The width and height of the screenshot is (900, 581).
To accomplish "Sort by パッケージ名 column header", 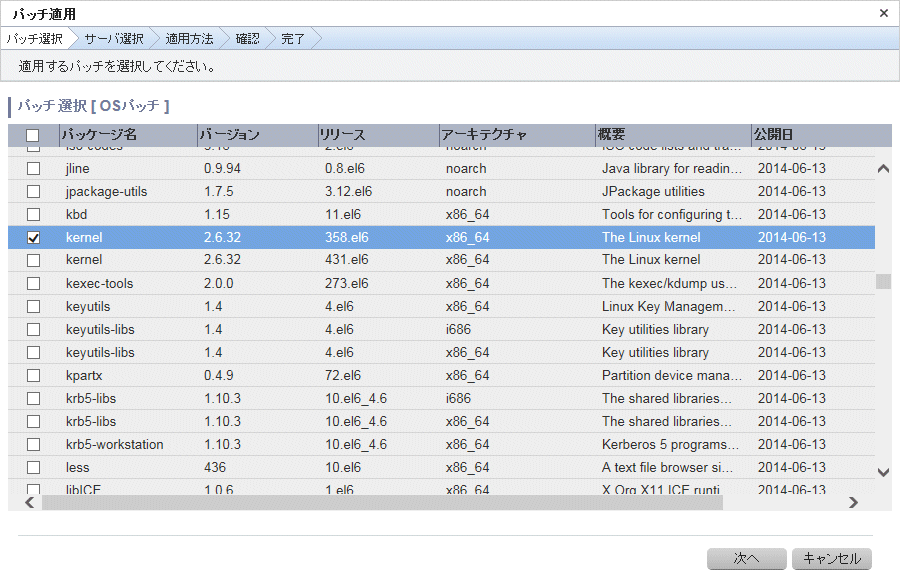I will pyautogui.click(x=128, y=135).
